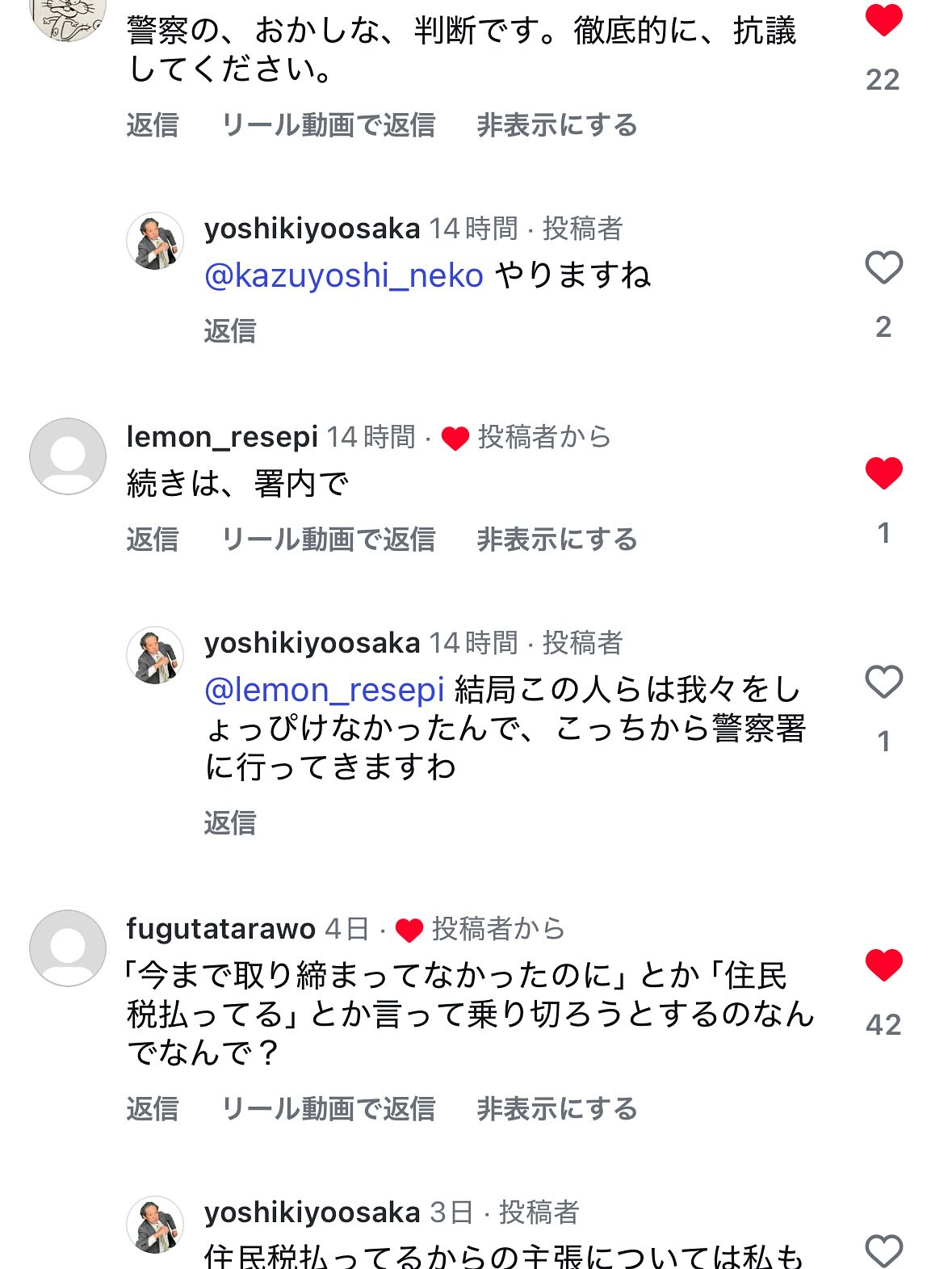
Task: Unlike the comment with 22 likes
Action: pos(883,19)
